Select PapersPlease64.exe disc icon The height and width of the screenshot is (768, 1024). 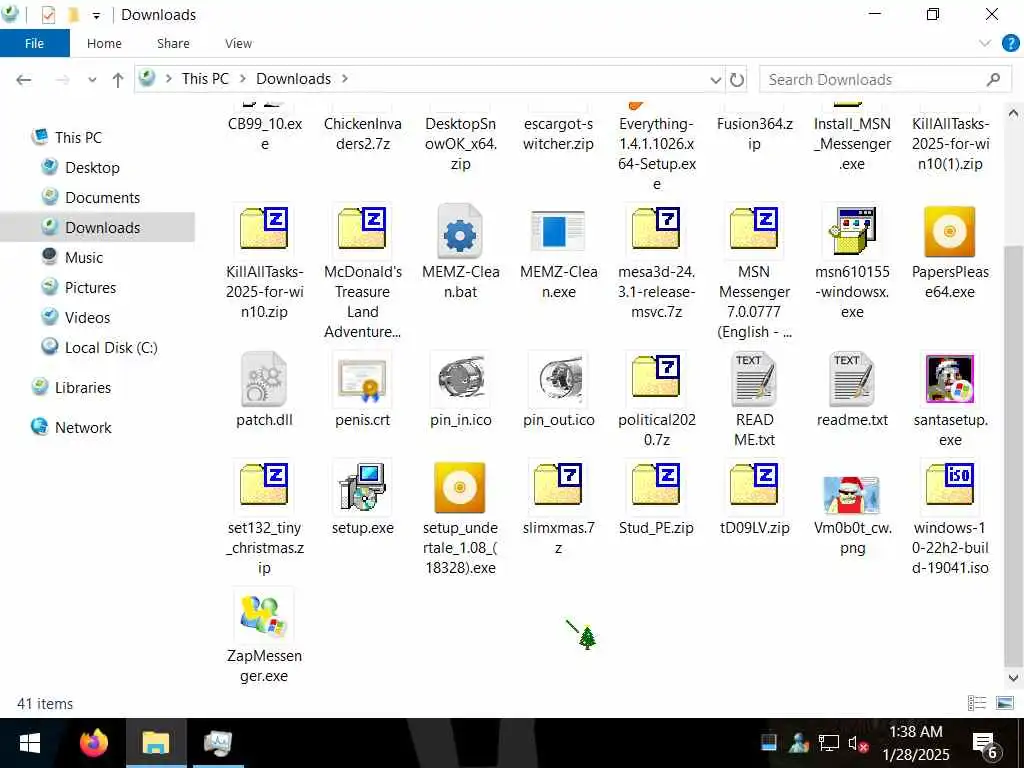[950, 231]
